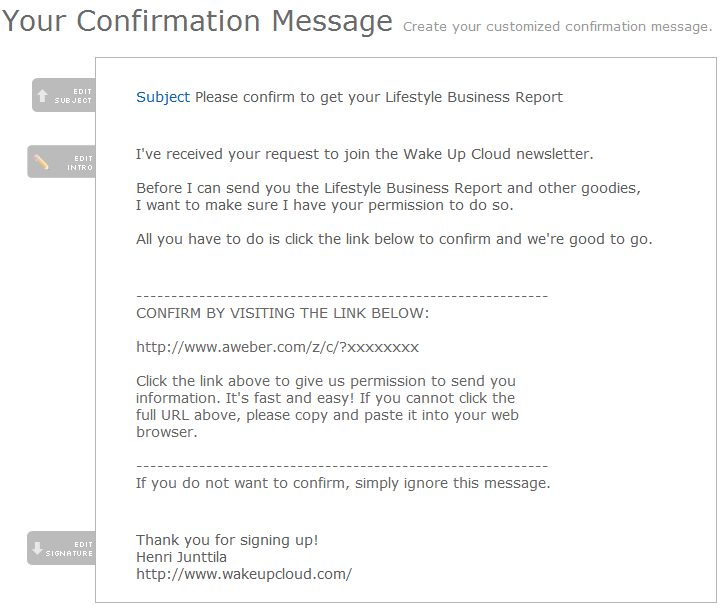Viewport: 728px width, 609px height.
Task: Click the 'CONFIRM BY VISITING THE LINK BELOW' text
Action: [x=282, y=313]
